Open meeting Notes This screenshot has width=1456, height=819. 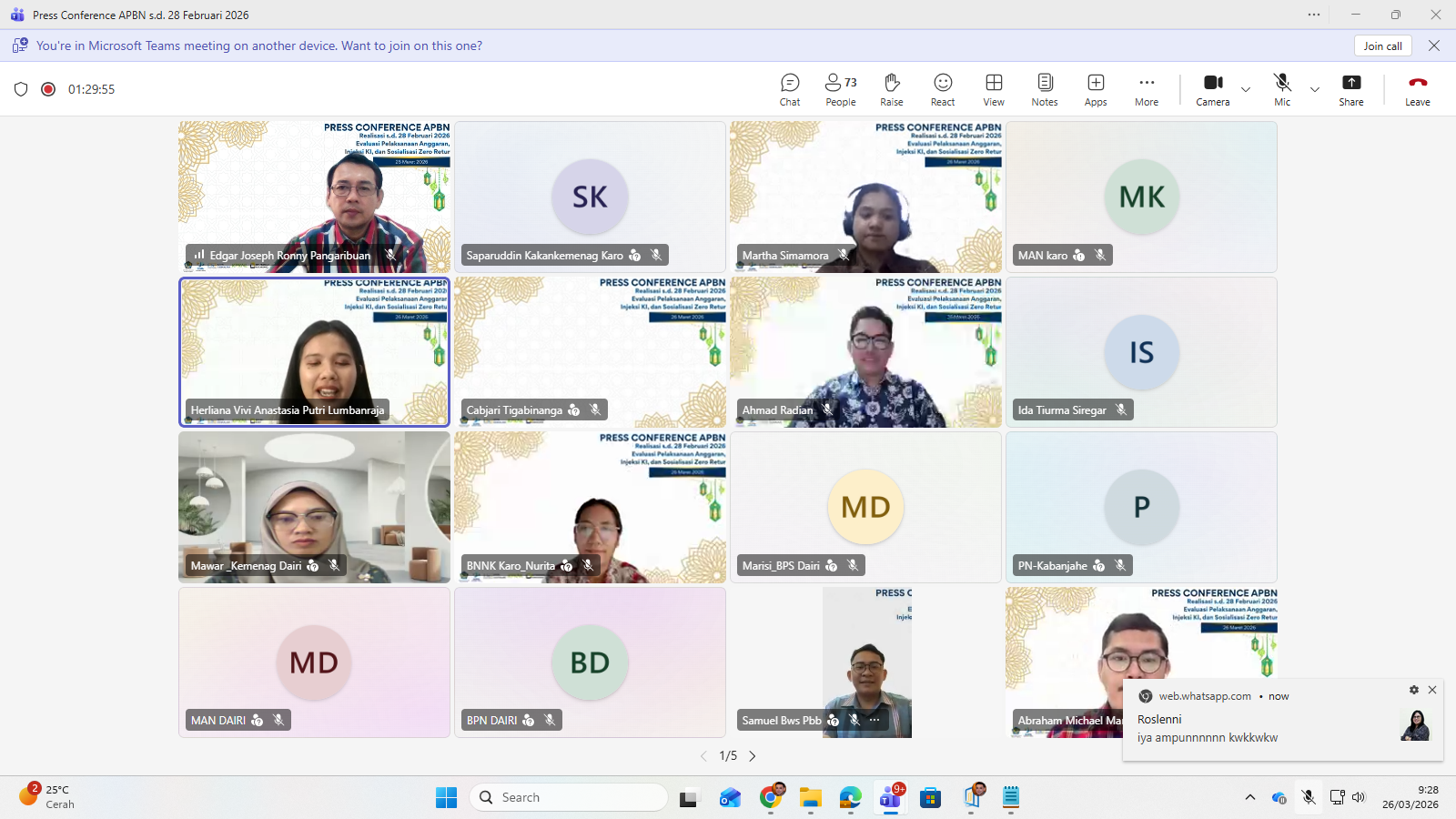pyautogui.click(x=1045, y=89)
